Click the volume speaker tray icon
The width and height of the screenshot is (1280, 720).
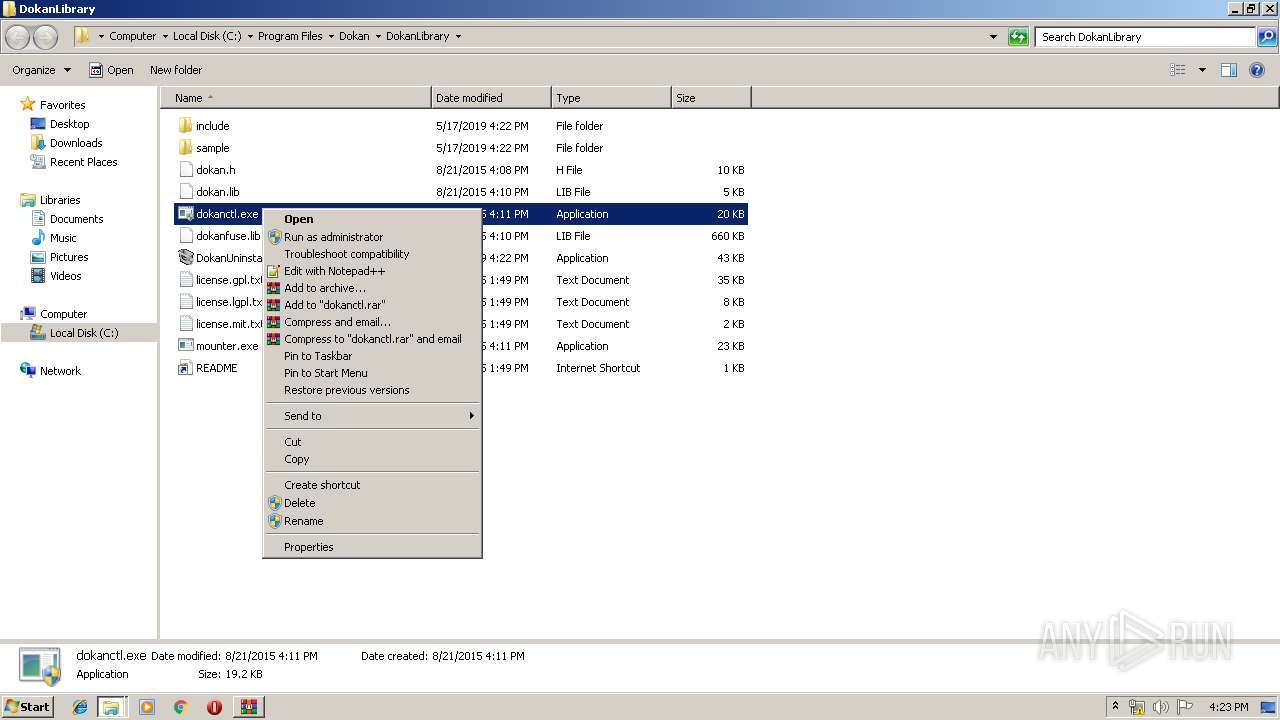1161,707
